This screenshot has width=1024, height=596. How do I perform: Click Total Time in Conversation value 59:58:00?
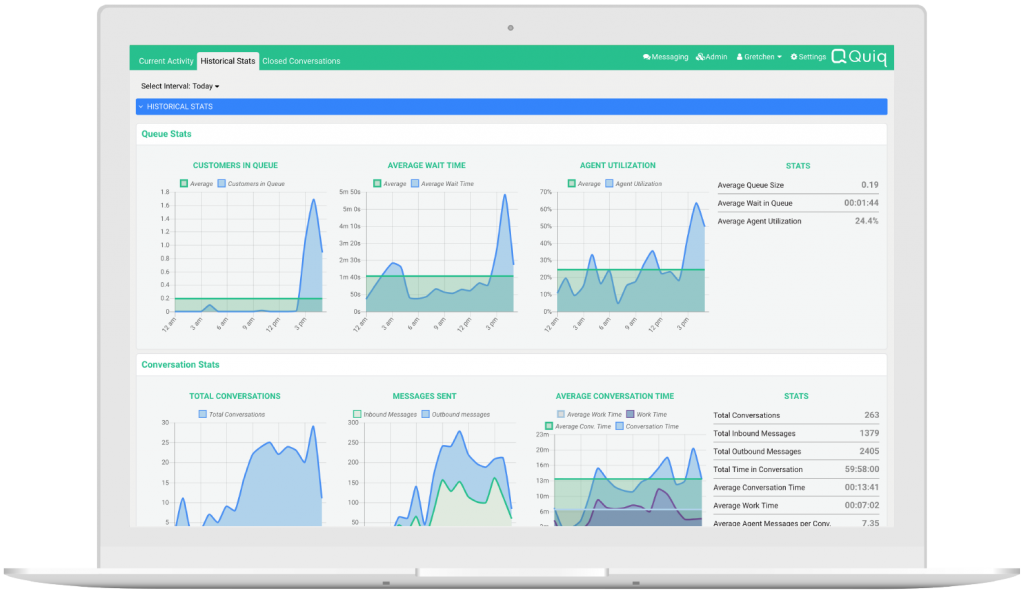pos(862,469)
